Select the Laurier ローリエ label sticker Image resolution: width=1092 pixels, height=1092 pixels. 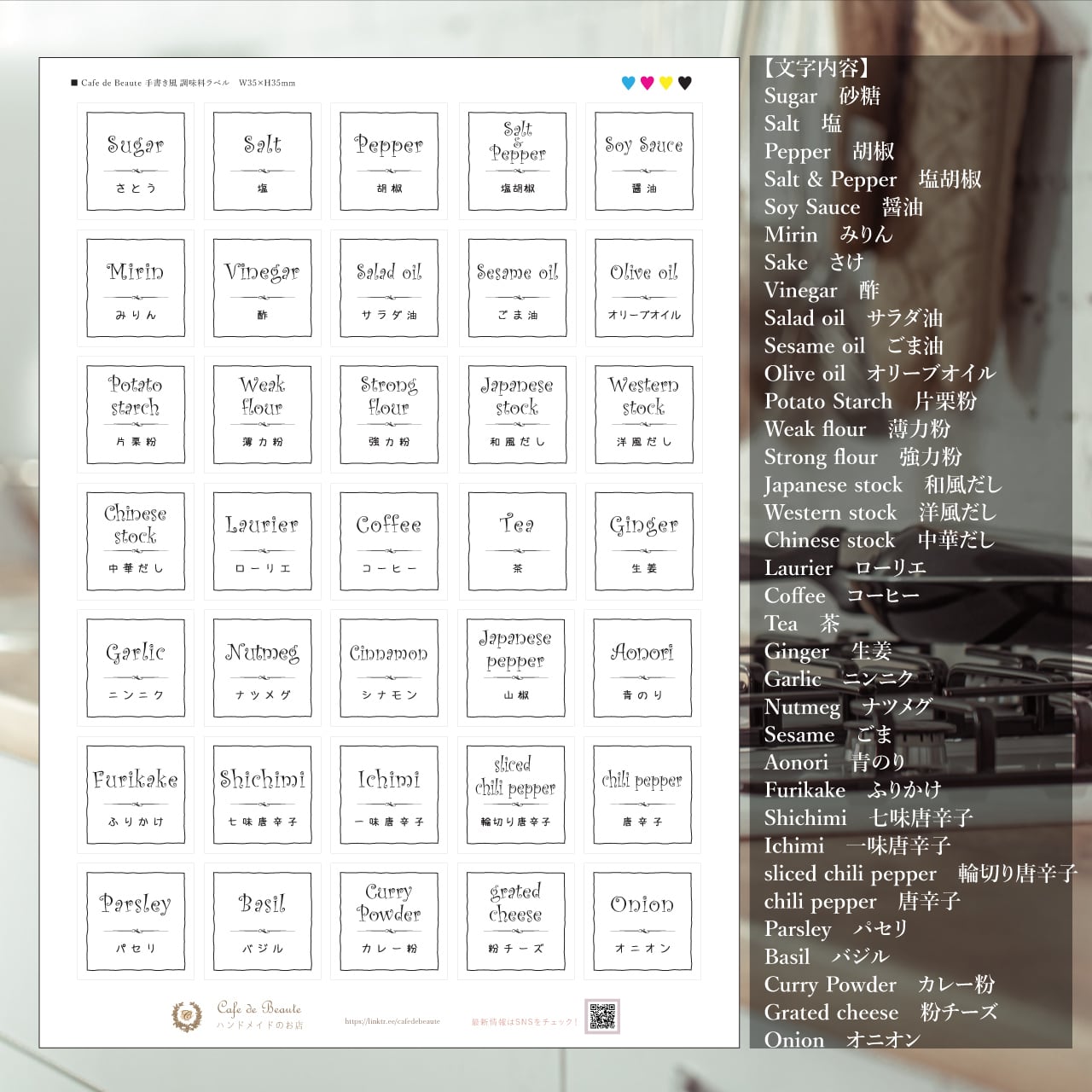click(x=263, y=542)
